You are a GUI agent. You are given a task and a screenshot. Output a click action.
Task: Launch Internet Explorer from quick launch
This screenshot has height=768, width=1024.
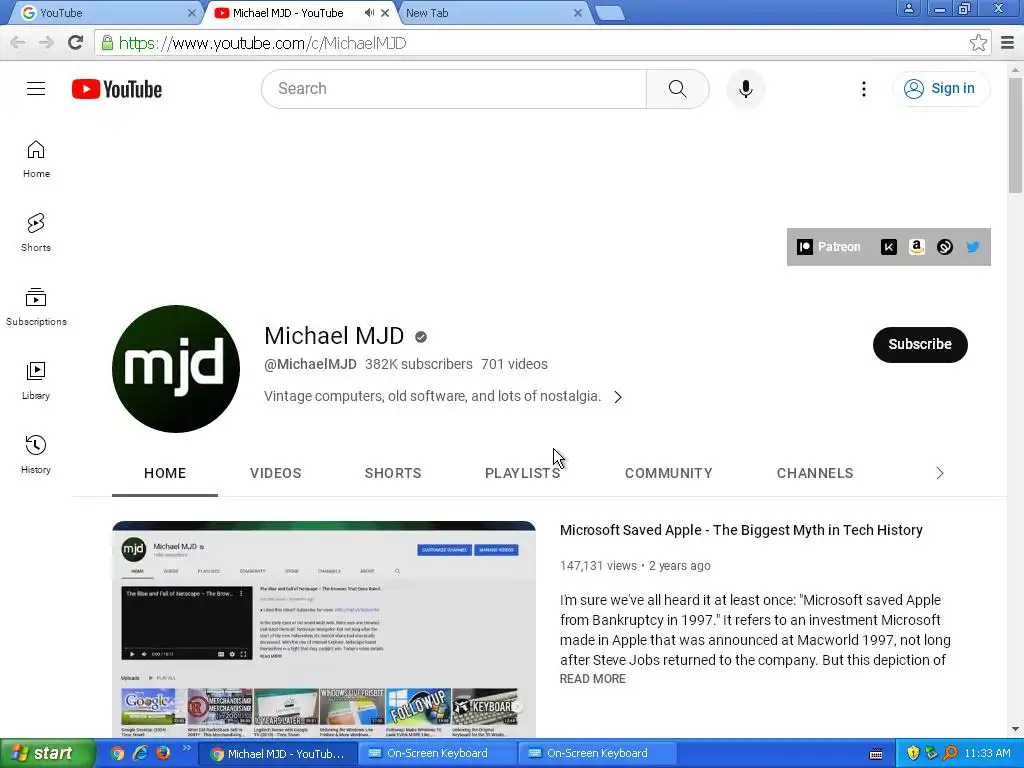140,754
